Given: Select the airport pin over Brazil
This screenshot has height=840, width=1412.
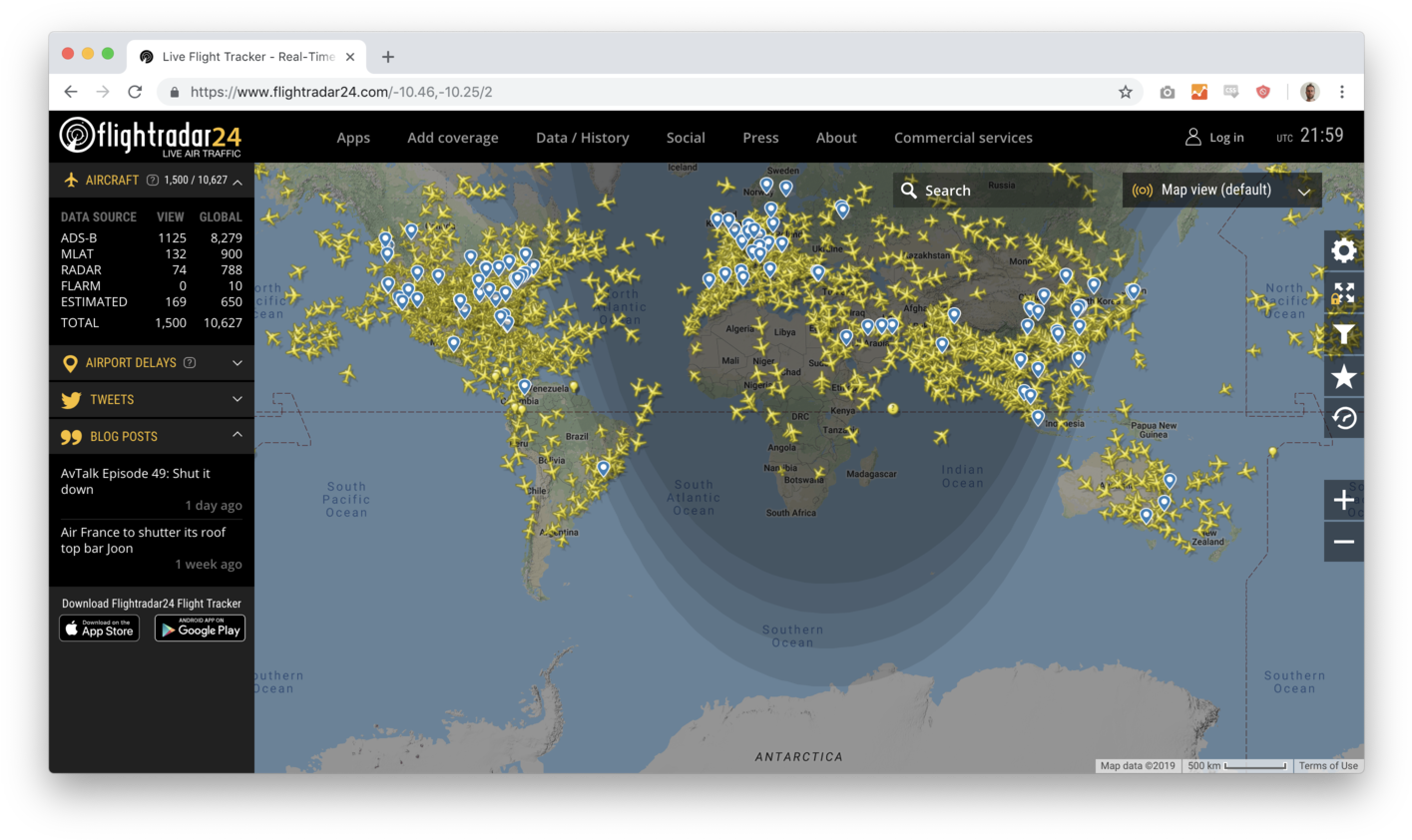Looking at the screenshot, I should [604, 468].
